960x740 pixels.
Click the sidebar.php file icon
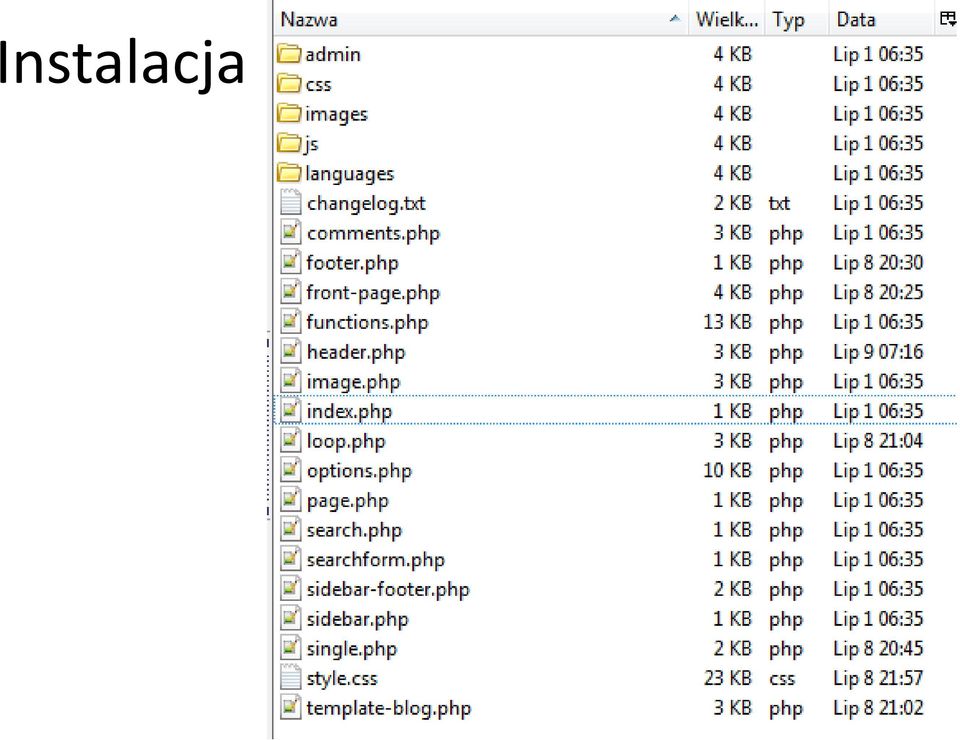point(290,619)
